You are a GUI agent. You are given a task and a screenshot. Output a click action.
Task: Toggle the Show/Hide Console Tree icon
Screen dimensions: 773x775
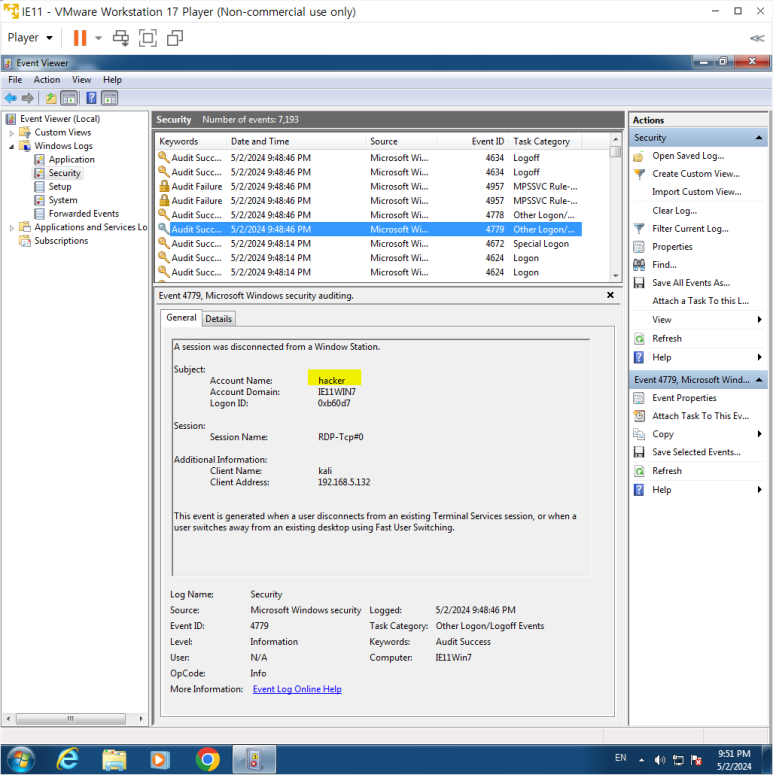69,98
